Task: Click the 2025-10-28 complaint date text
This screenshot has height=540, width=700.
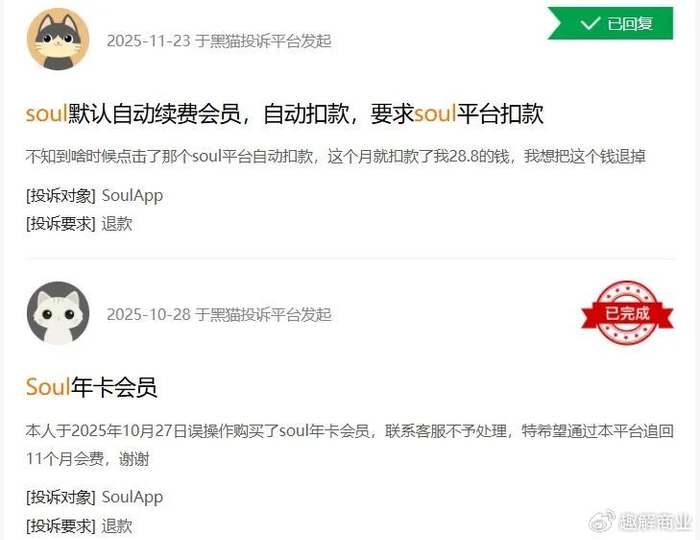Action: click(x=149, y=315)
